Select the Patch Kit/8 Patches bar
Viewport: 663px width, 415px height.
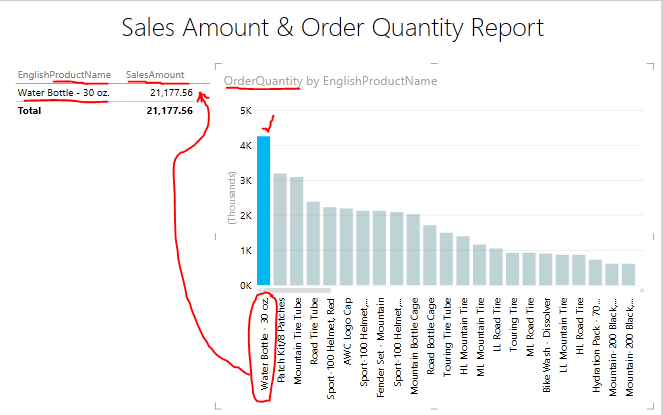[281, 229]
